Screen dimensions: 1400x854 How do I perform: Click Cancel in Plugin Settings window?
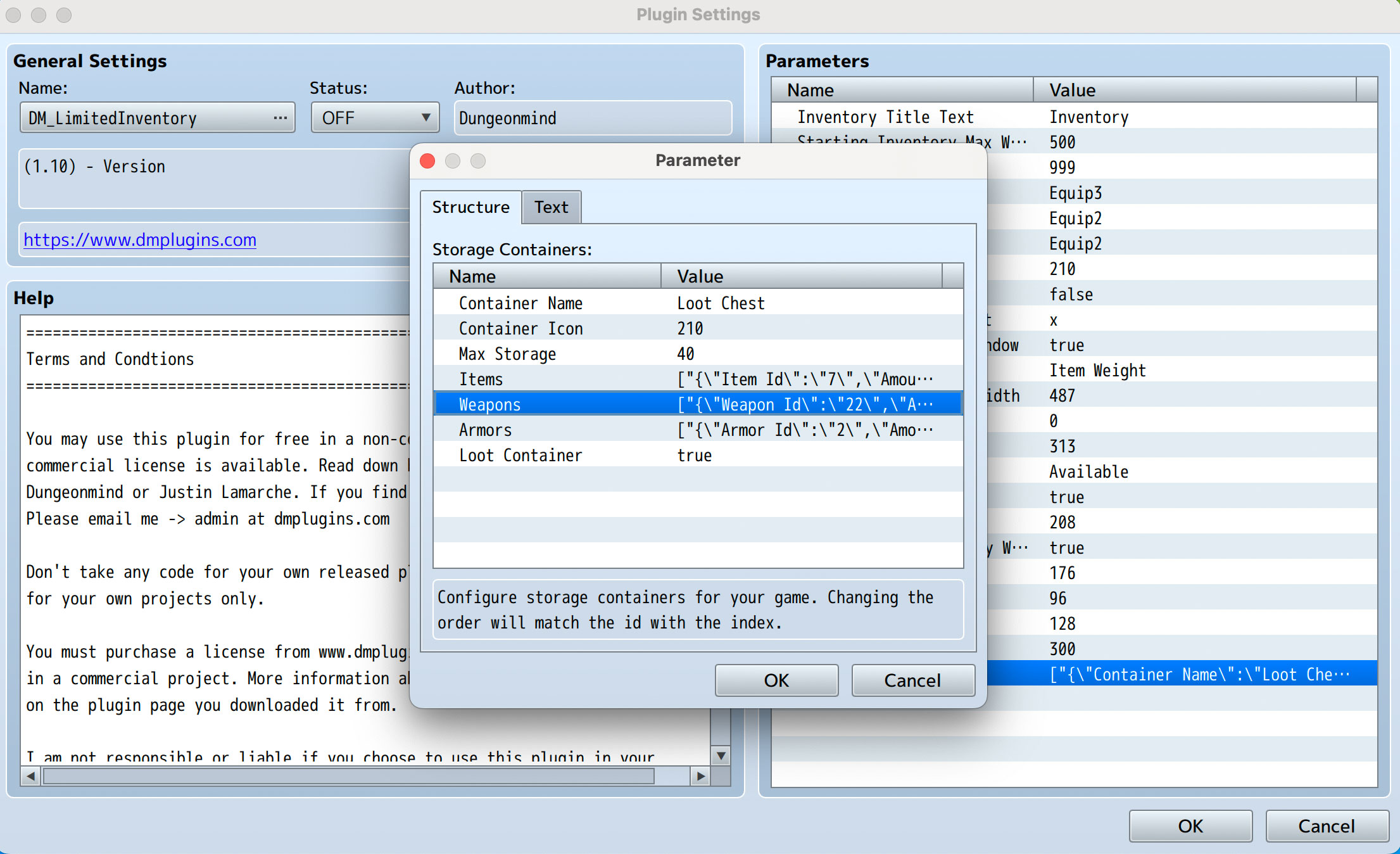point(1327,825)
